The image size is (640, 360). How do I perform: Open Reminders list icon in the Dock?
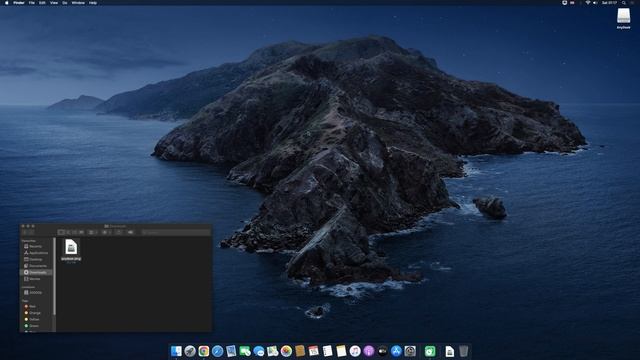tap(327, 351)
